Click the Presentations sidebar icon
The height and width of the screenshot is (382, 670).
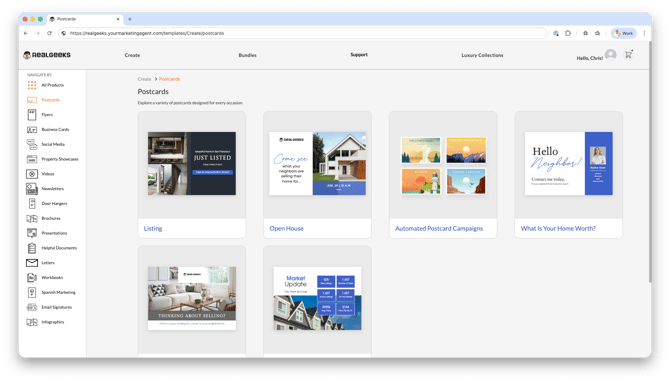tap(32, 233)
